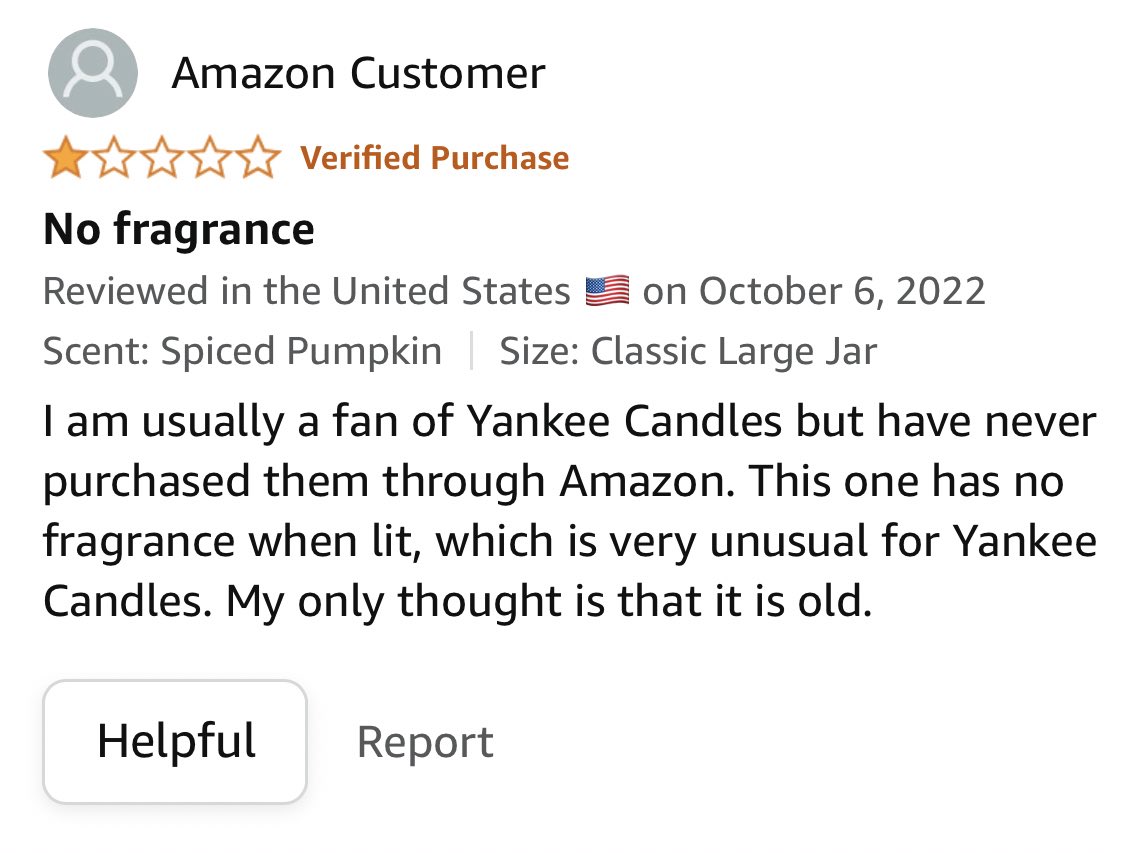The image size is (1126, 853).
Task: Click the United States flag icon
Action: pyautogui.click(x=607, y=291)
